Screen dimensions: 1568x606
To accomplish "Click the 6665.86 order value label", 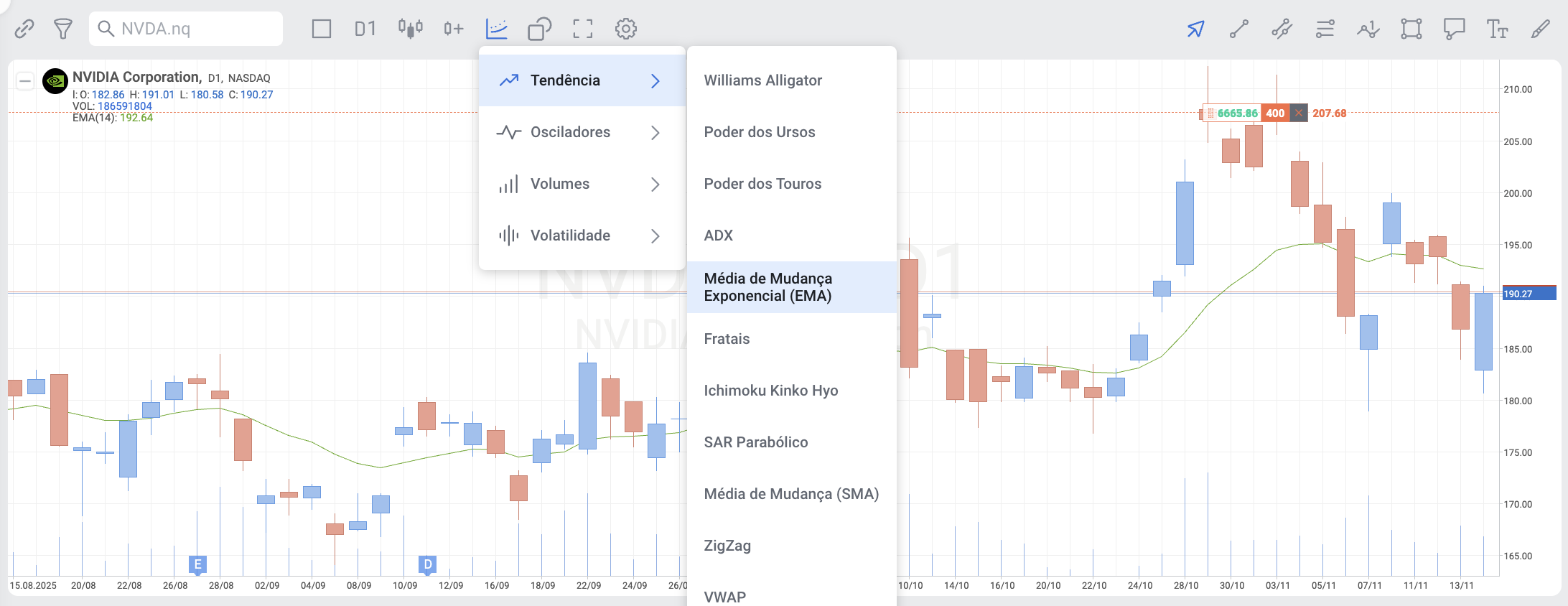I will 1237,113.
